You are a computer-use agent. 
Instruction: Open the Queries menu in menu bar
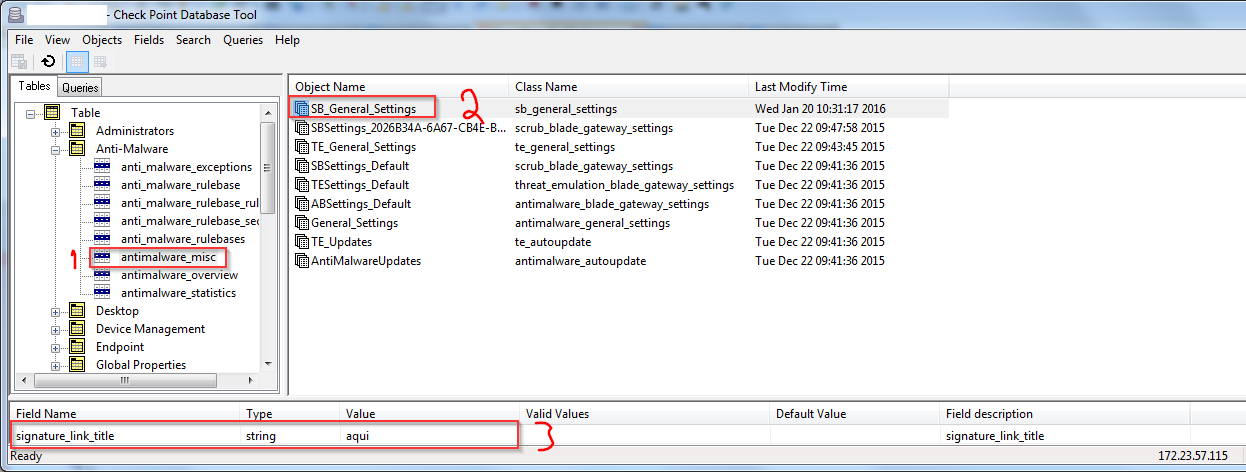[243, 40]
